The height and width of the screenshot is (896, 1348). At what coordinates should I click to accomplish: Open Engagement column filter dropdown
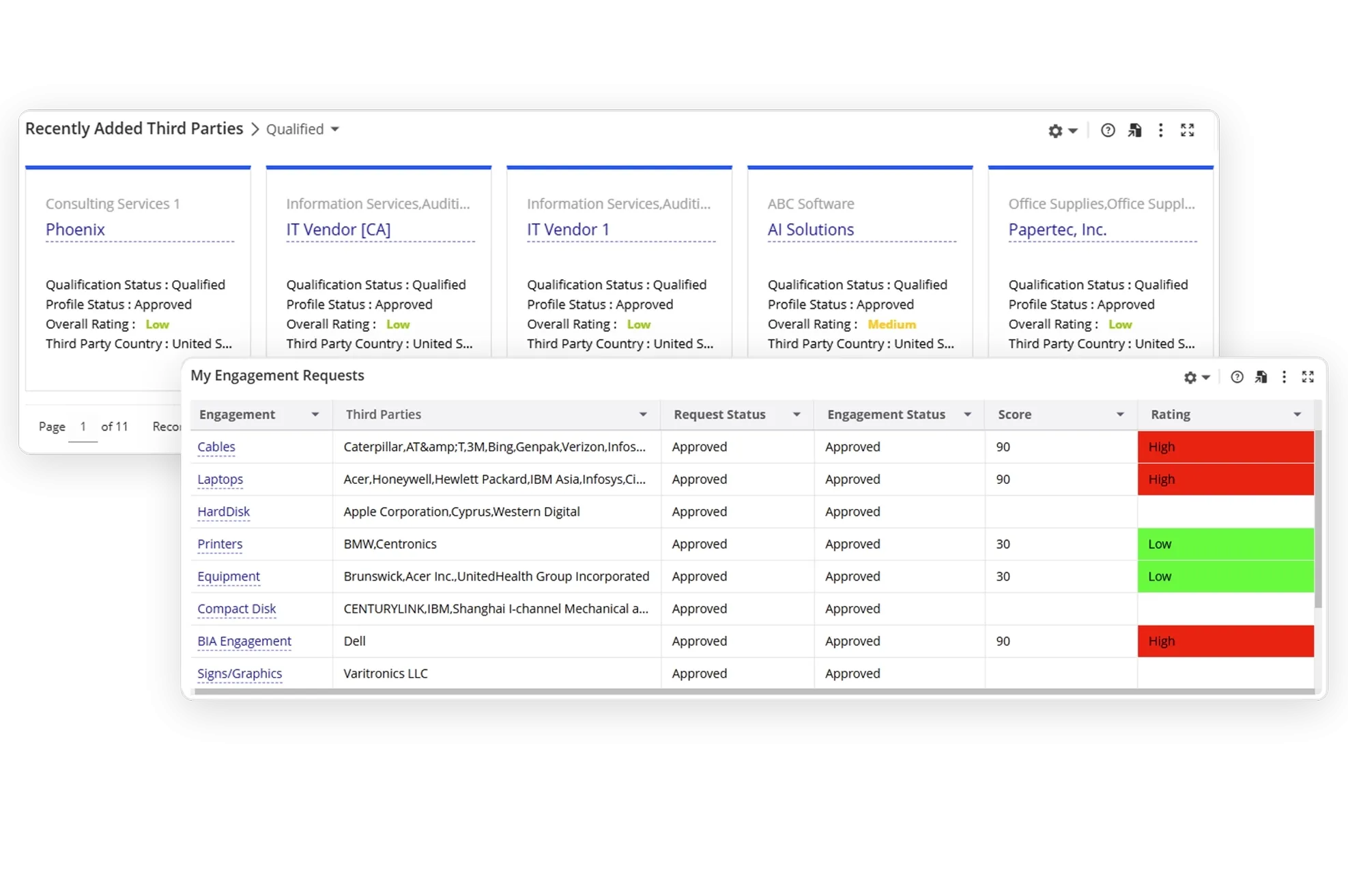click(x=315, y=415)
